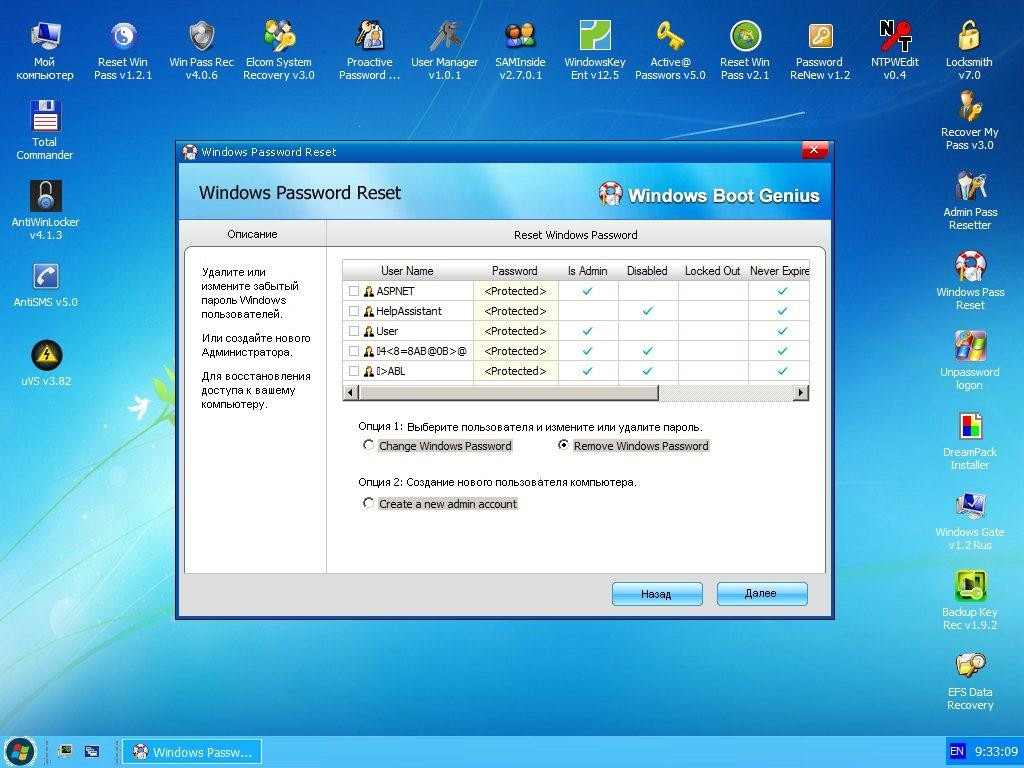Open the uVS v3.82 desktop icon

46,363
